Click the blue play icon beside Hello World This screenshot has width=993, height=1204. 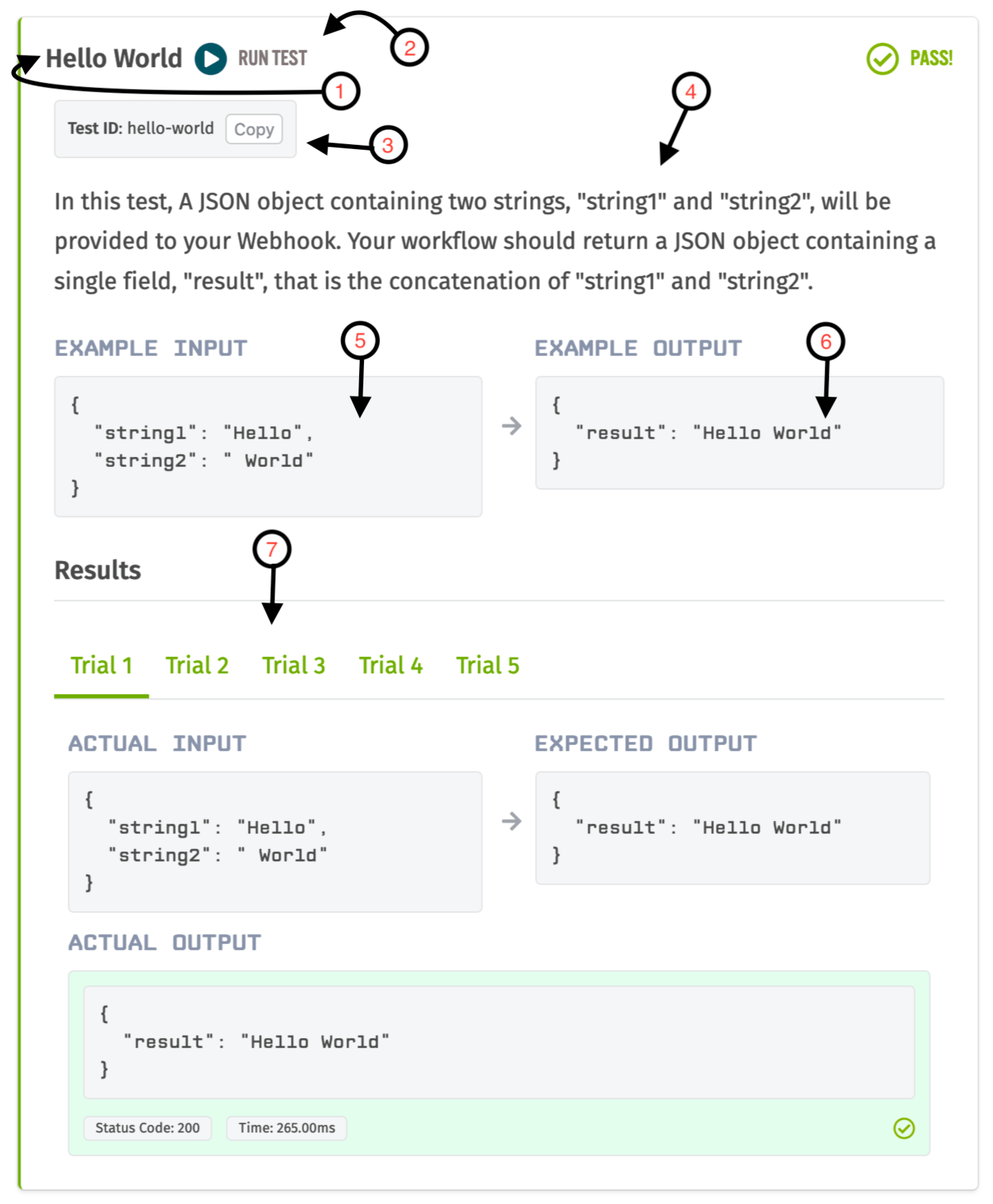point(211,59)
